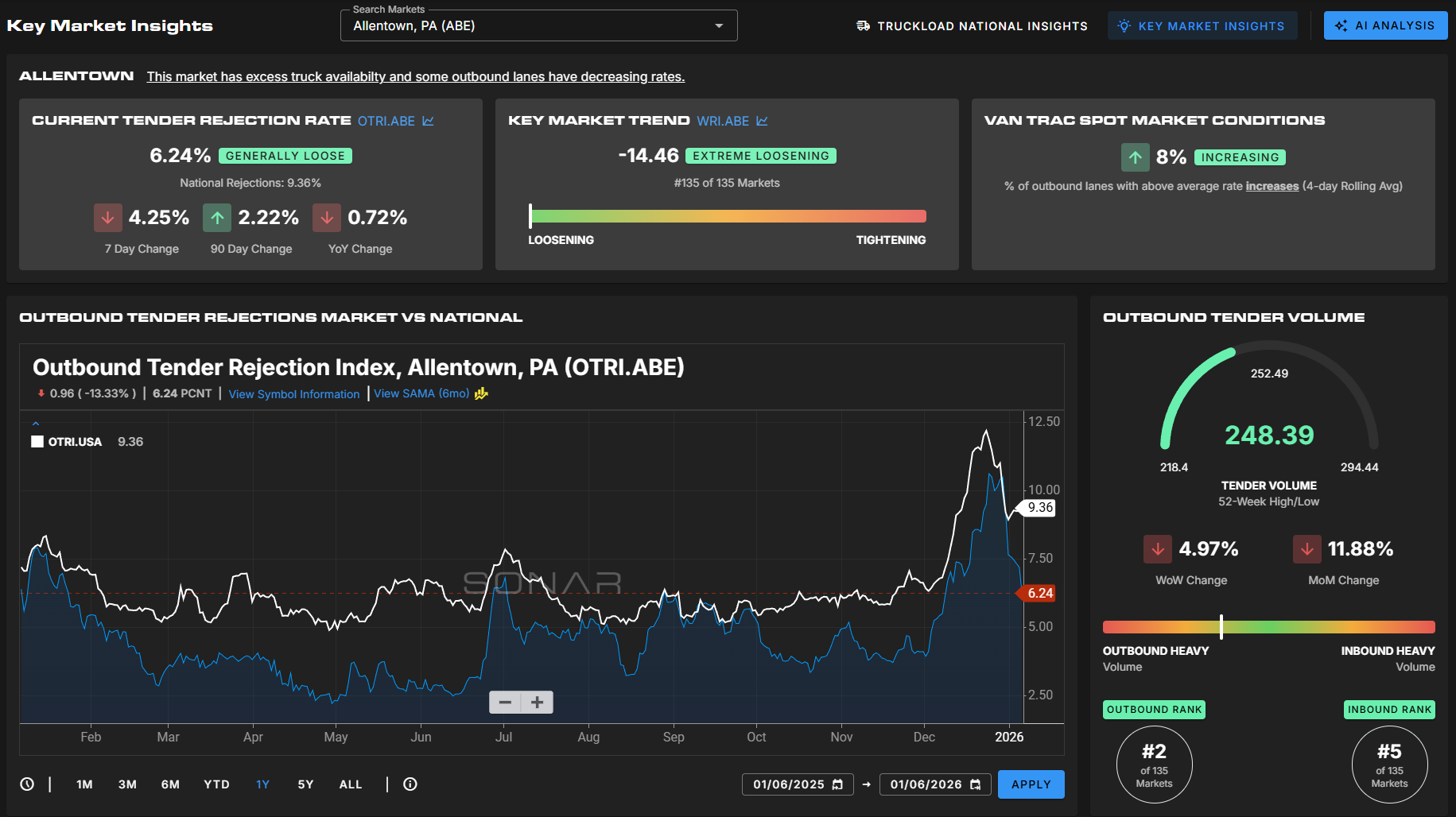Image resolution: width=1456 pixels, height=817 pixels.
Task: Select the 5Y time range
Action: click(x=305, y=784)
